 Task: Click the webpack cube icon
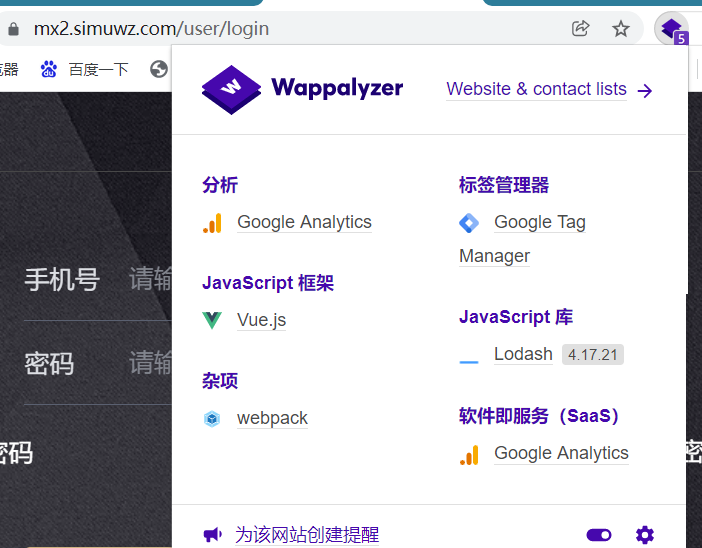[212, 419]
